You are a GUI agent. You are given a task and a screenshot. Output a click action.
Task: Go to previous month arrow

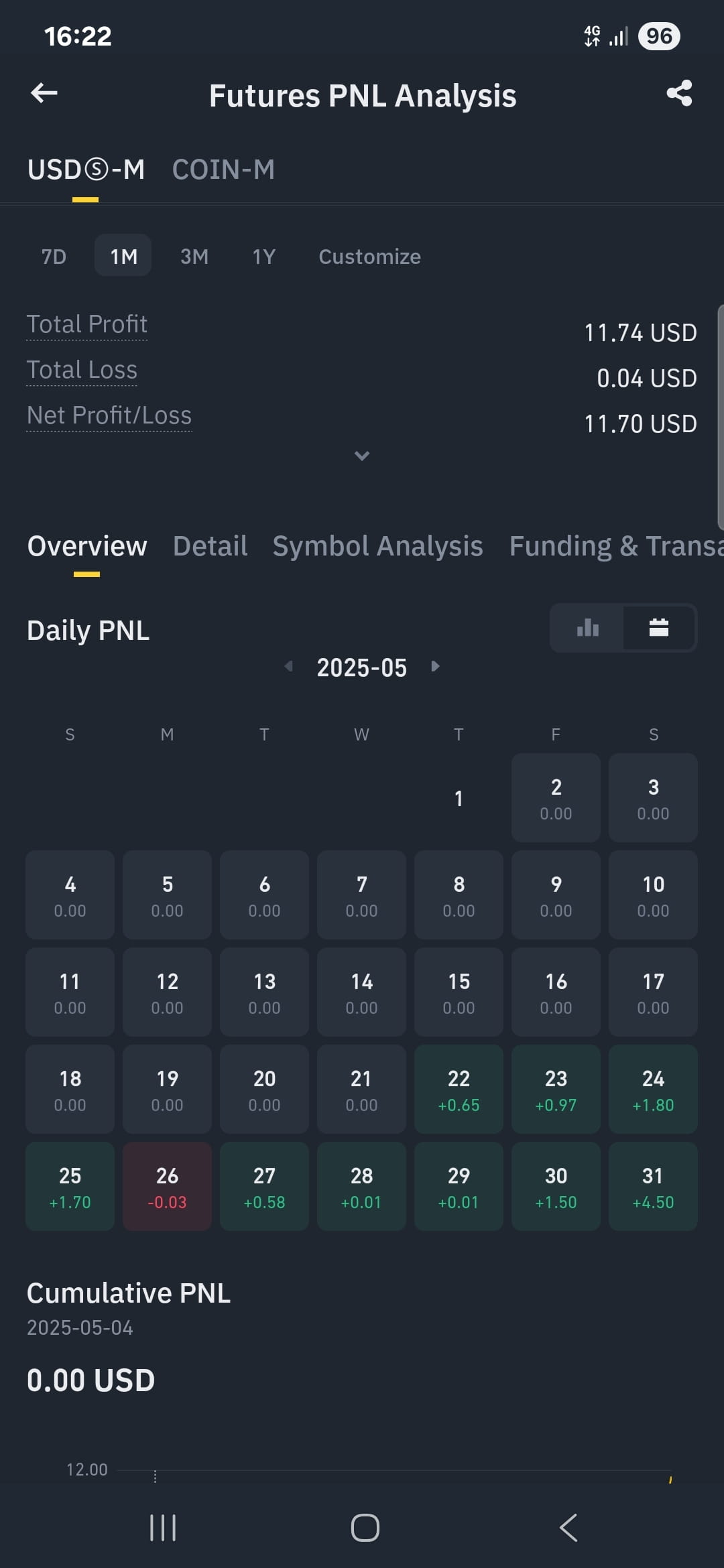point(288,666)
